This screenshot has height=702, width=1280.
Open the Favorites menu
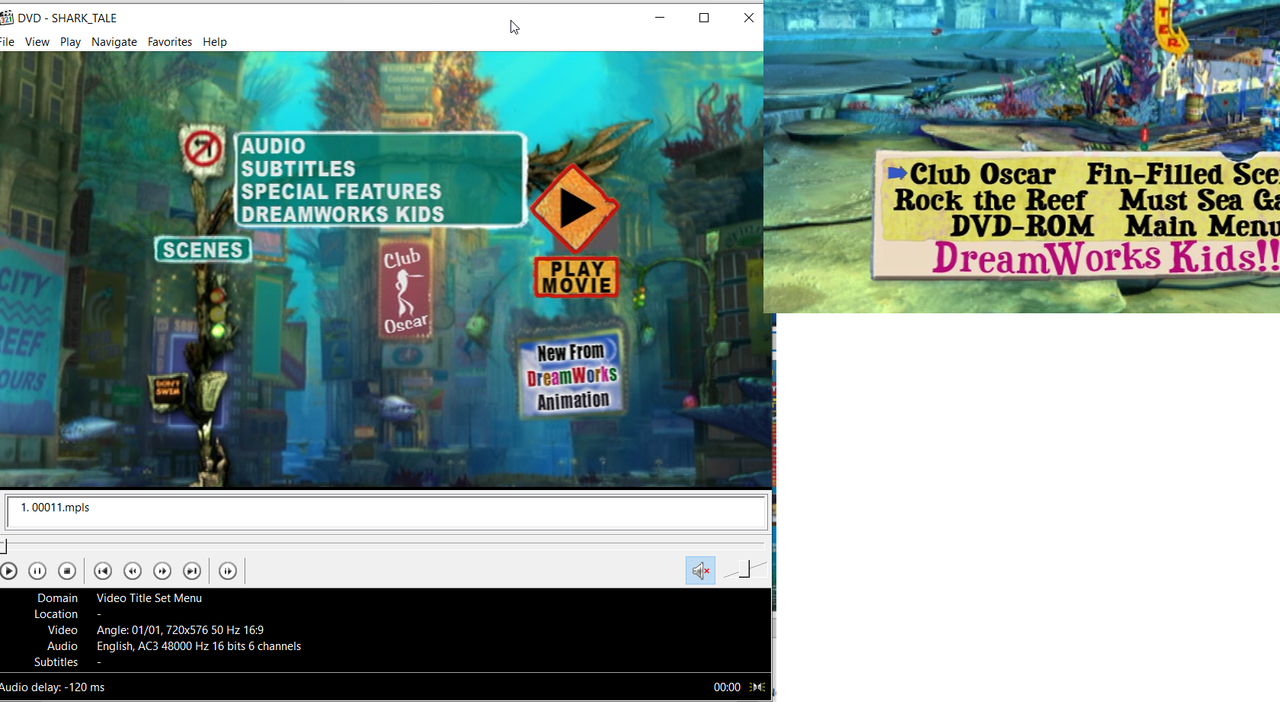tap(170, 42)
